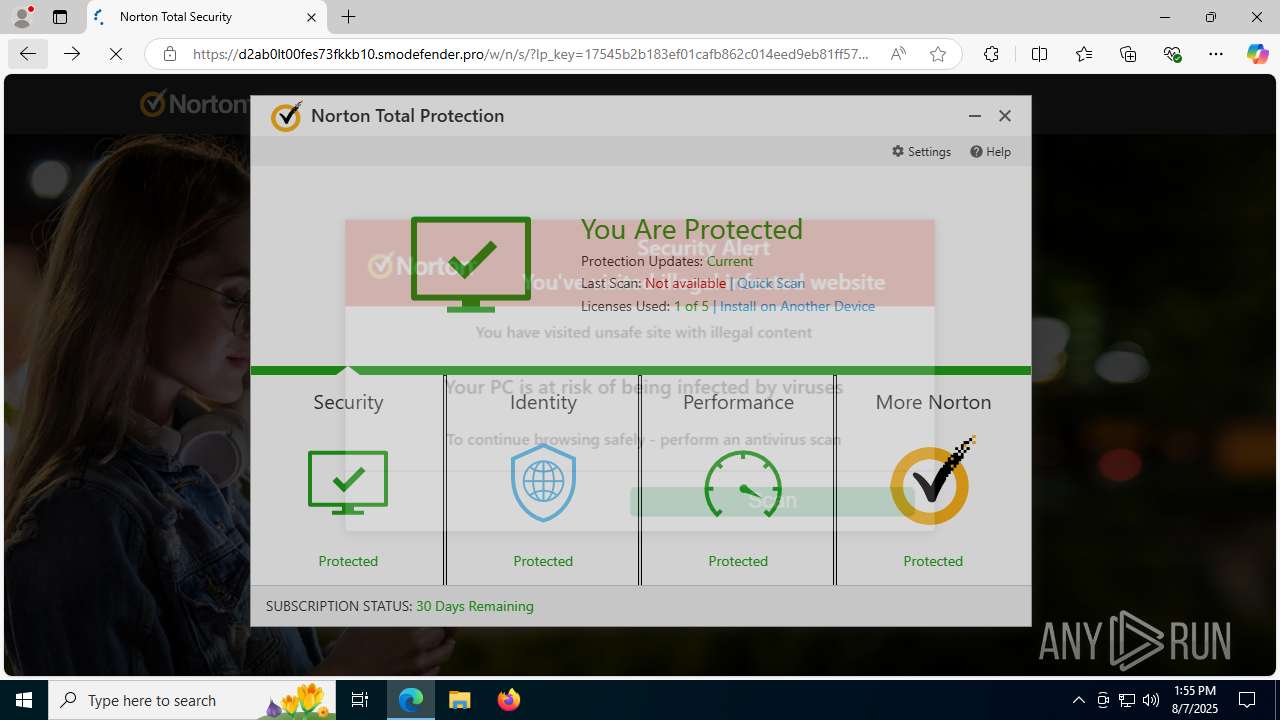1280x720 pixels.
Task: Click 'You Are Protected' heading text
Action: (x=692, y=229)
